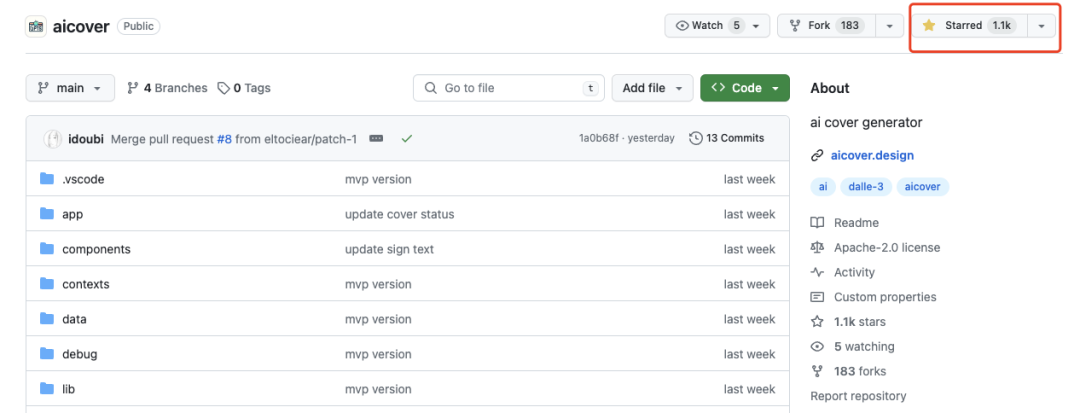This screenshot has height=413, width=1080.
Task: Click the idoubi author avatar
Action: 53,138
